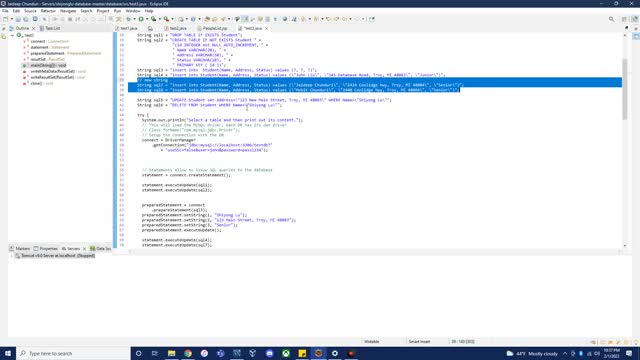Click the Open Perspective icon at top right
Image resolution: width=640 pixels, height=360 pixels.
[x=624, y=19]
